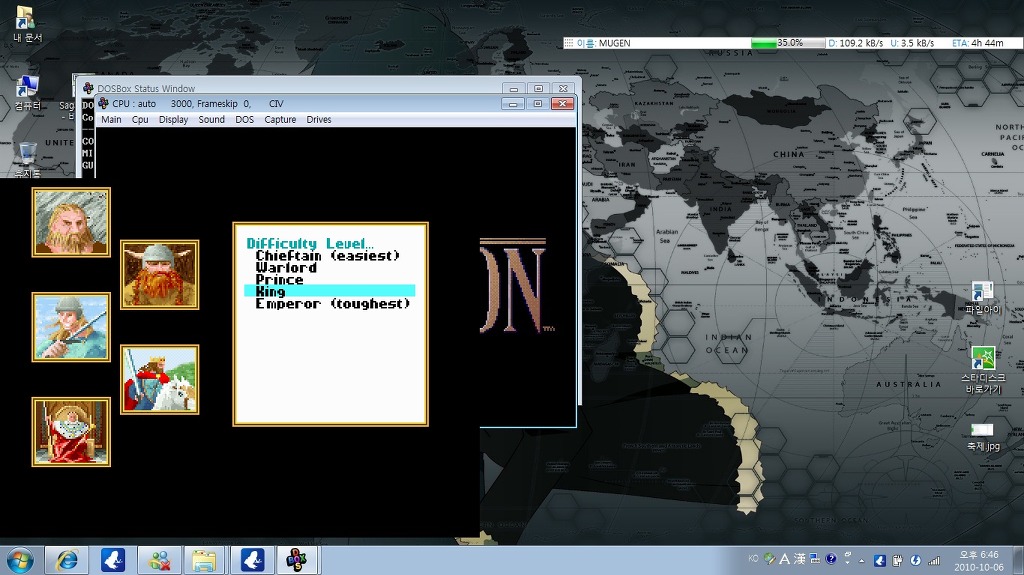Open Internet Explorer from the taskbar
The width and height of the screenshot is (1024, 575).
coord(68,560)
